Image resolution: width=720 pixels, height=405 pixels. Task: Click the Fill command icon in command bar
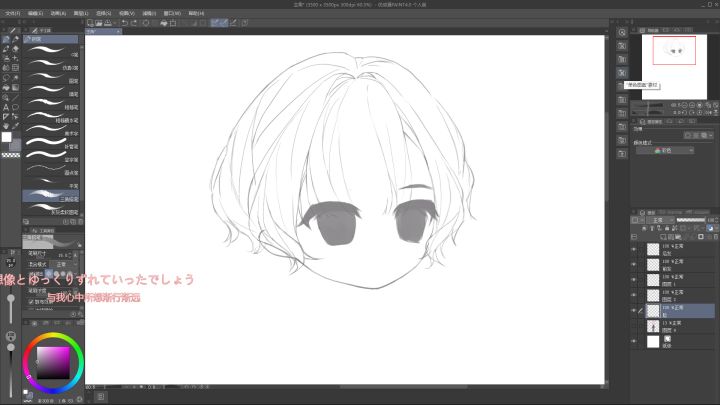[163, 22]
